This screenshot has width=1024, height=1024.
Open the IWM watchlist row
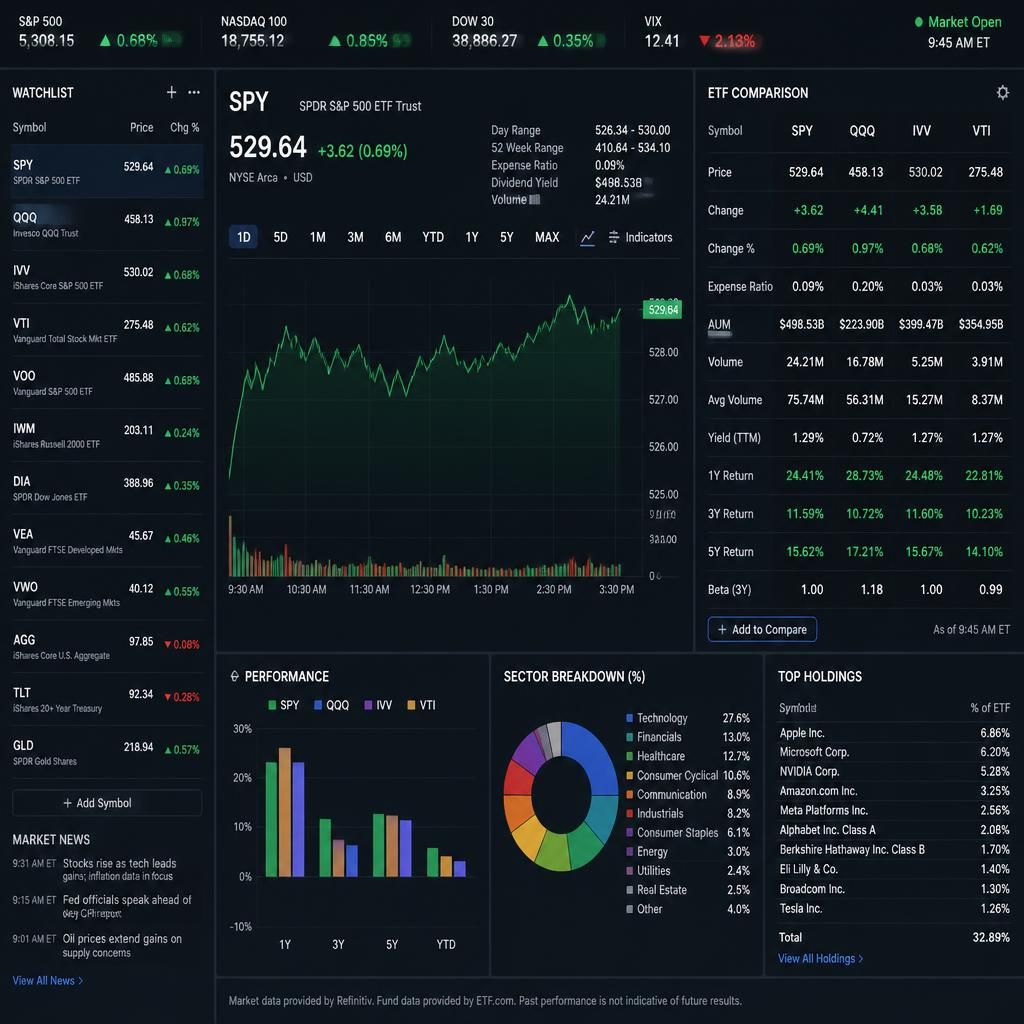[107, 436]
